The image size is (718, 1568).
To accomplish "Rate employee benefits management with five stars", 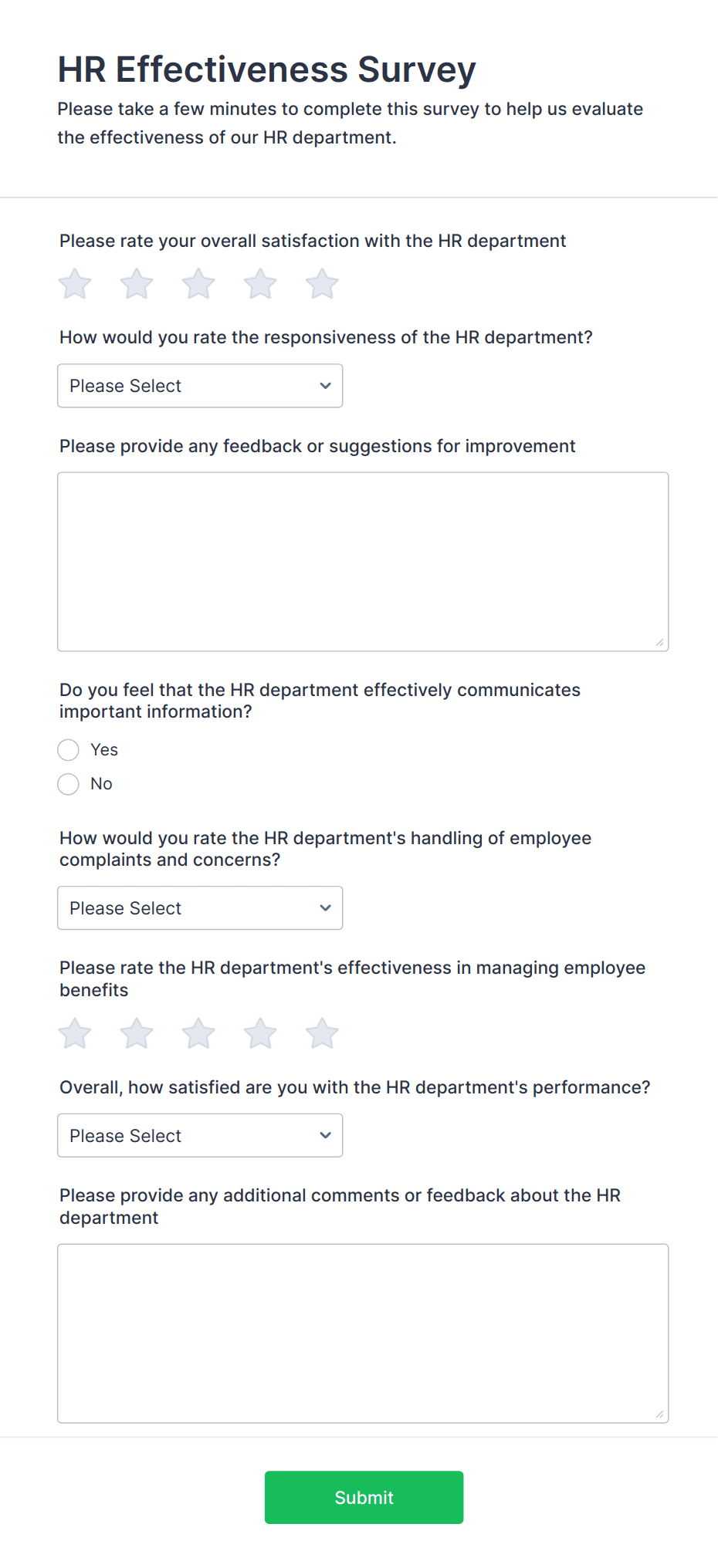I will click(321, 1033).
